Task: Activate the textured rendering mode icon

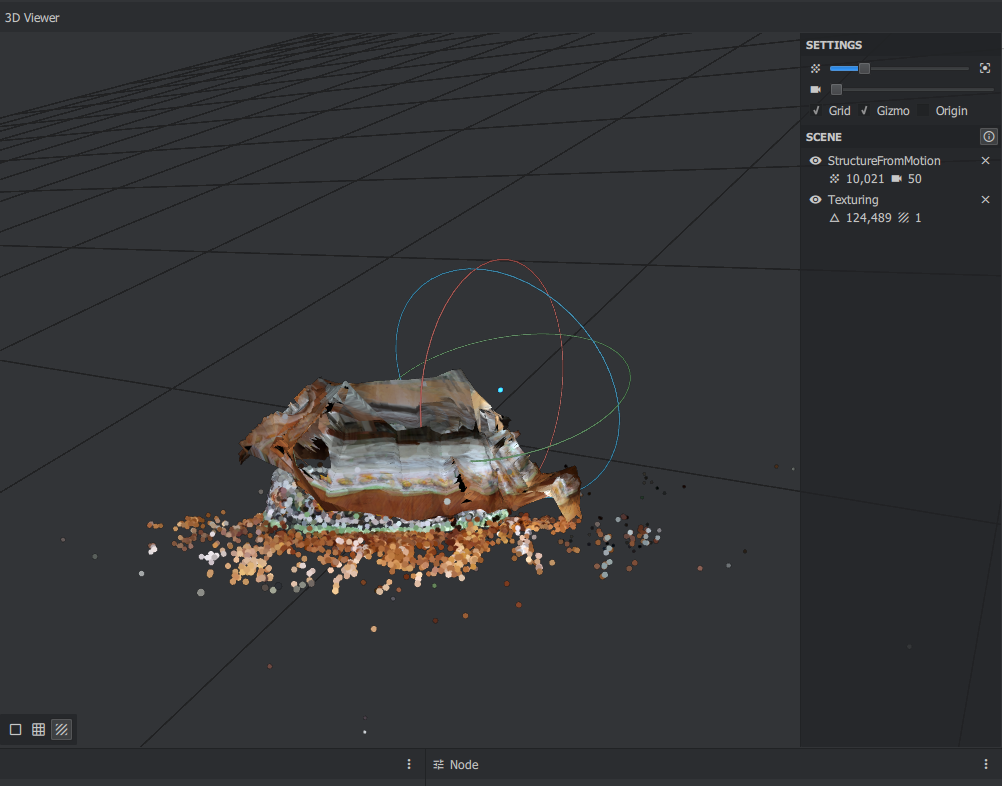Action: tap(62, 729)
